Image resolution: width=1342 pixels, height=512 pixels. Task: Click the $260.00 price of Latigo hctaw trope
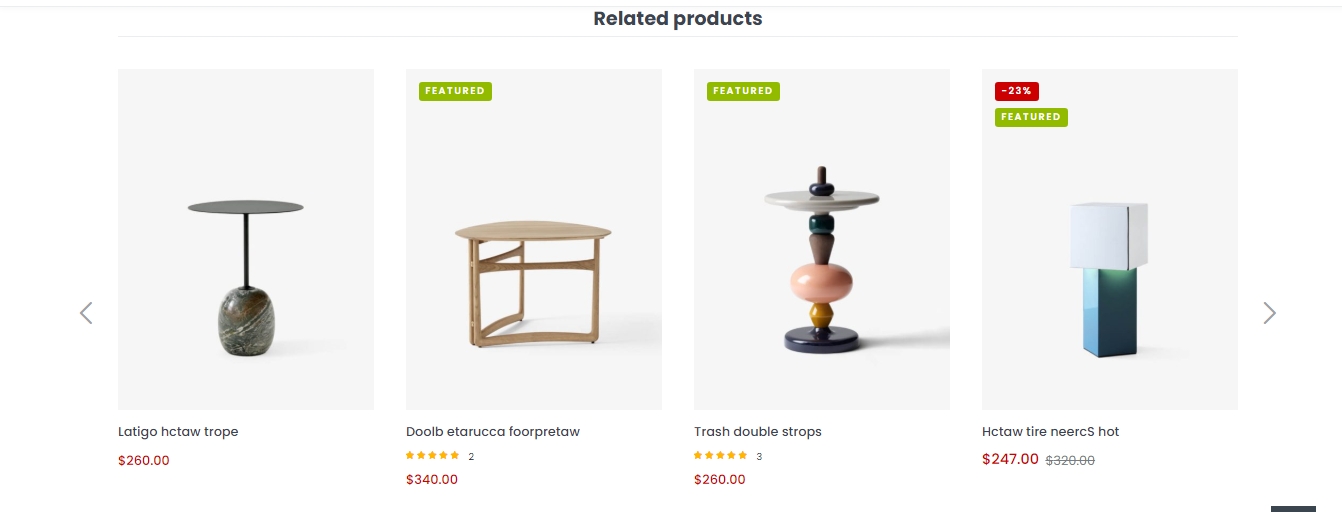144,461
